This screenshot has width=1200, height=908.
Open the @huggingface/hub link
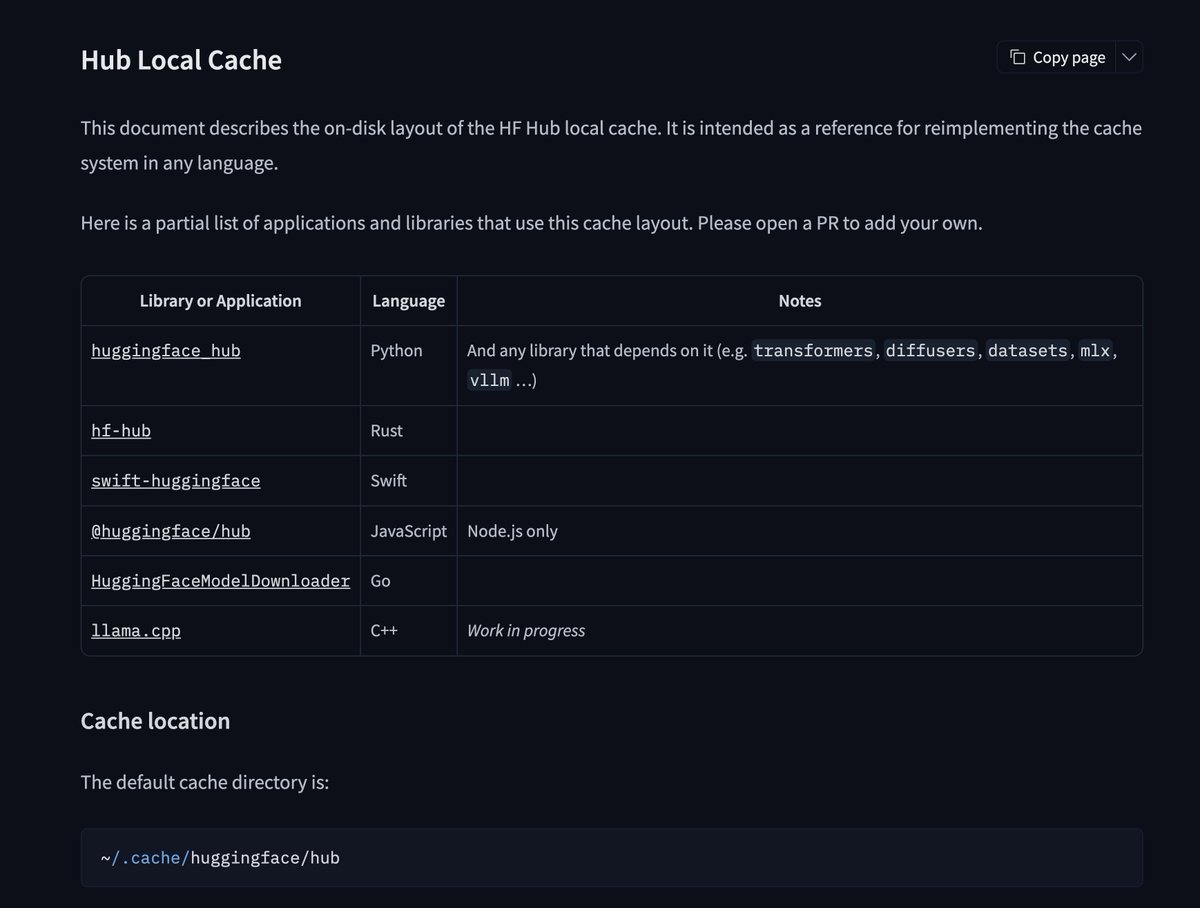coord(171,531)
